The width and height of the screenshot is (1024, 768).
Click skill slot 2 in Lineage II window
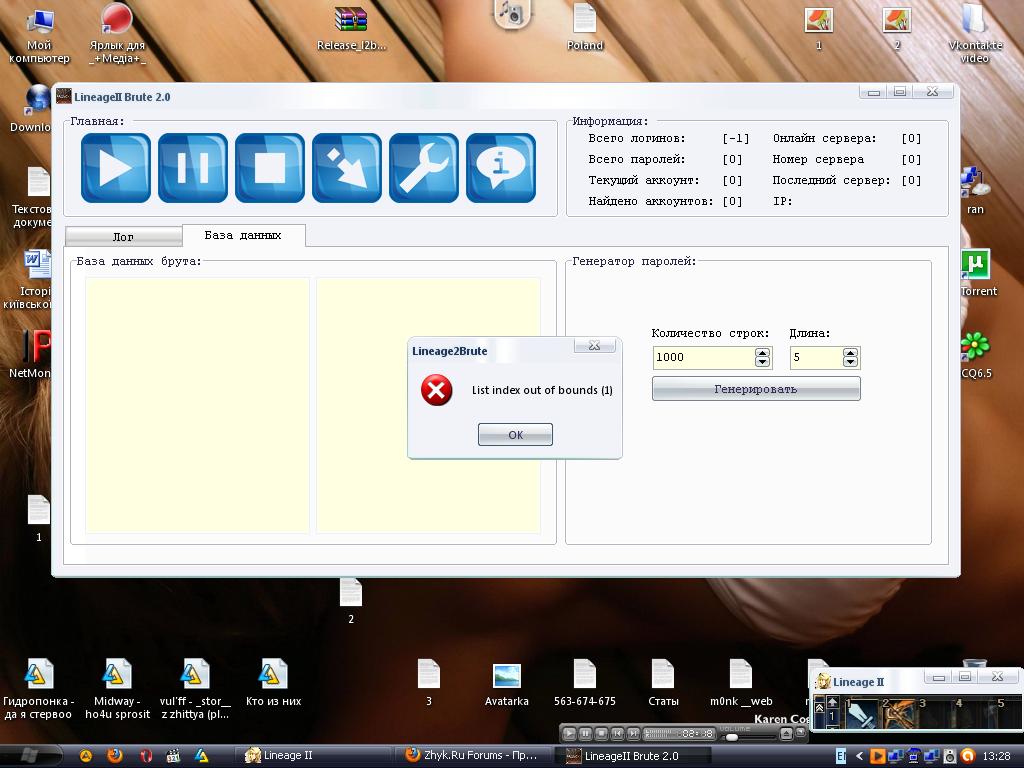click(x=898, y=714)
